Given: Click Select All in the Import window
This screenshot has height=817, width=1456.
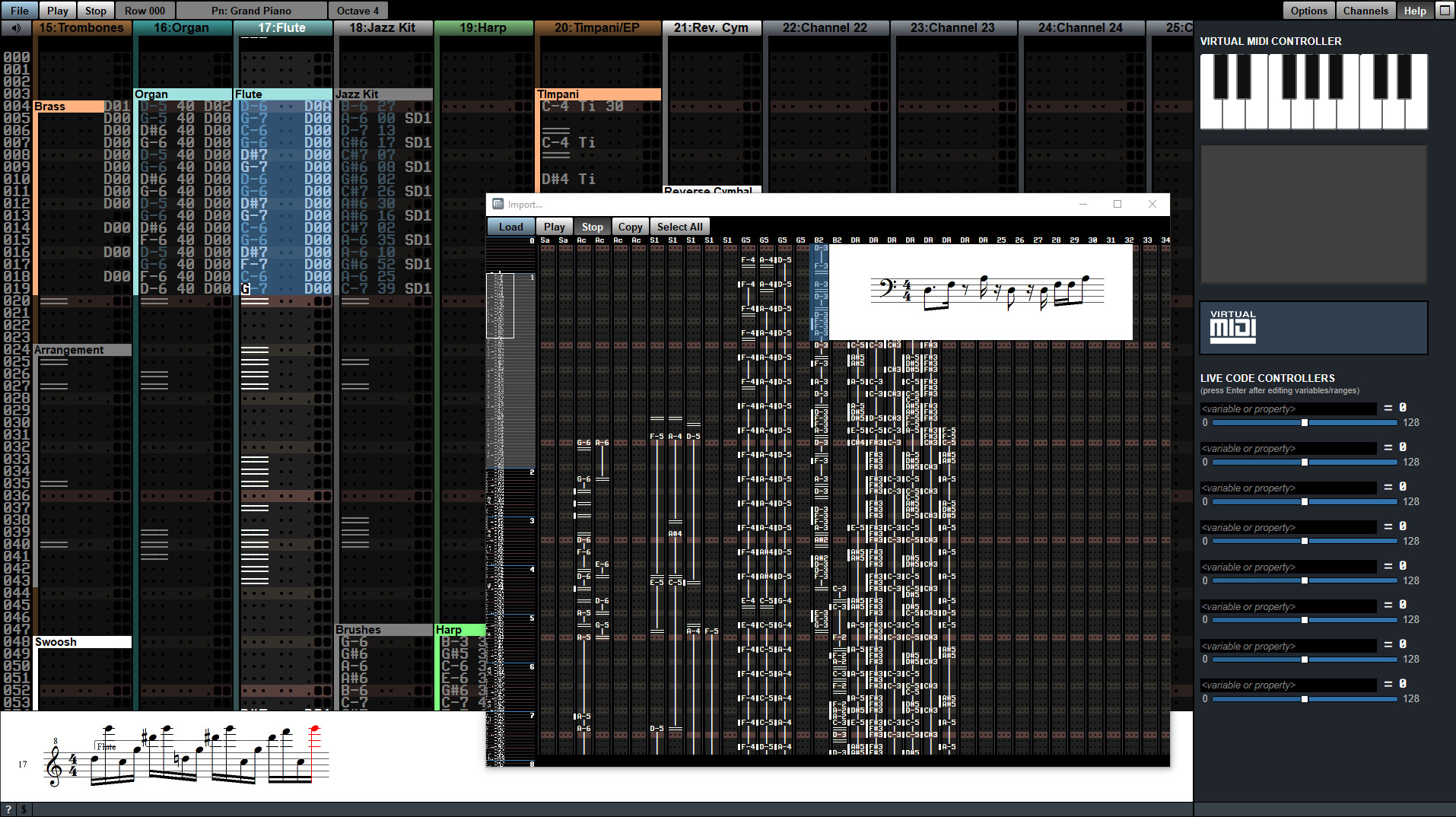Looking at the screenshot, I should 679,226.
